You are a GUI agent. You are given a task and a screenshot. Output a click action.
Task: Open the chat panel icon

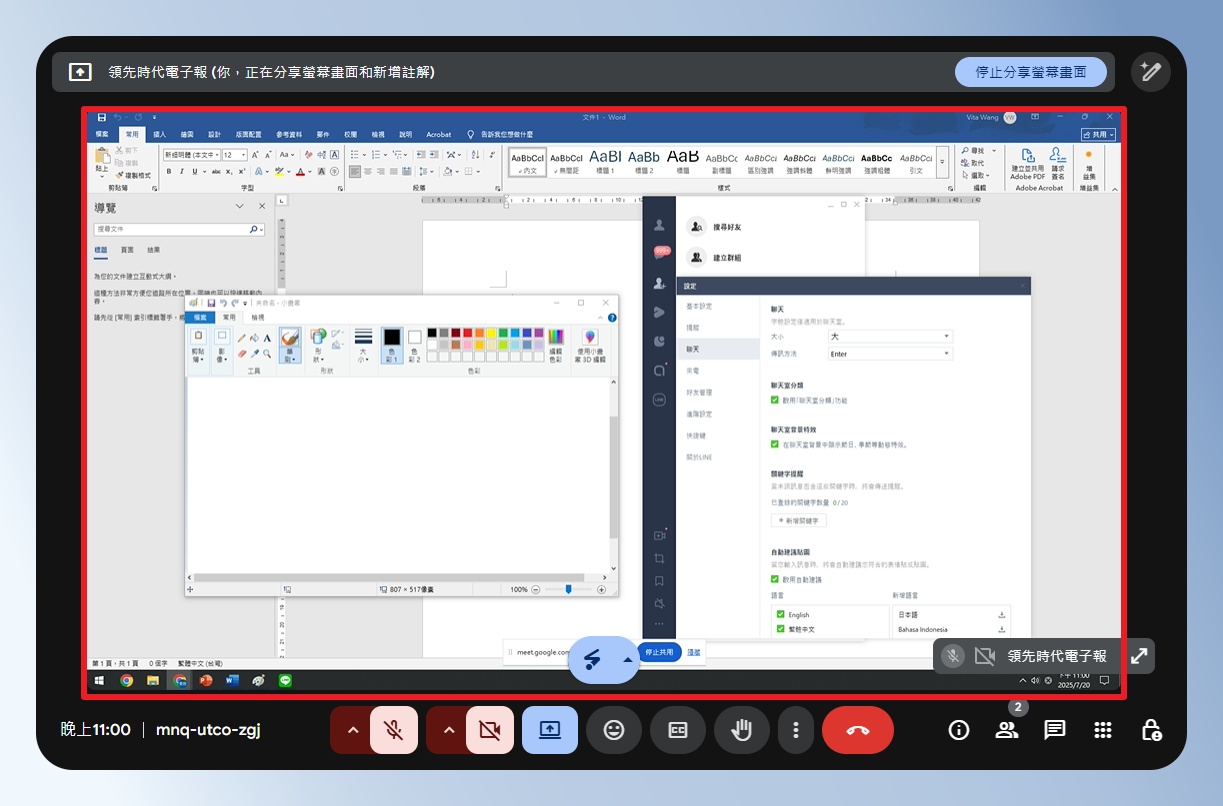click(1055, 730)
